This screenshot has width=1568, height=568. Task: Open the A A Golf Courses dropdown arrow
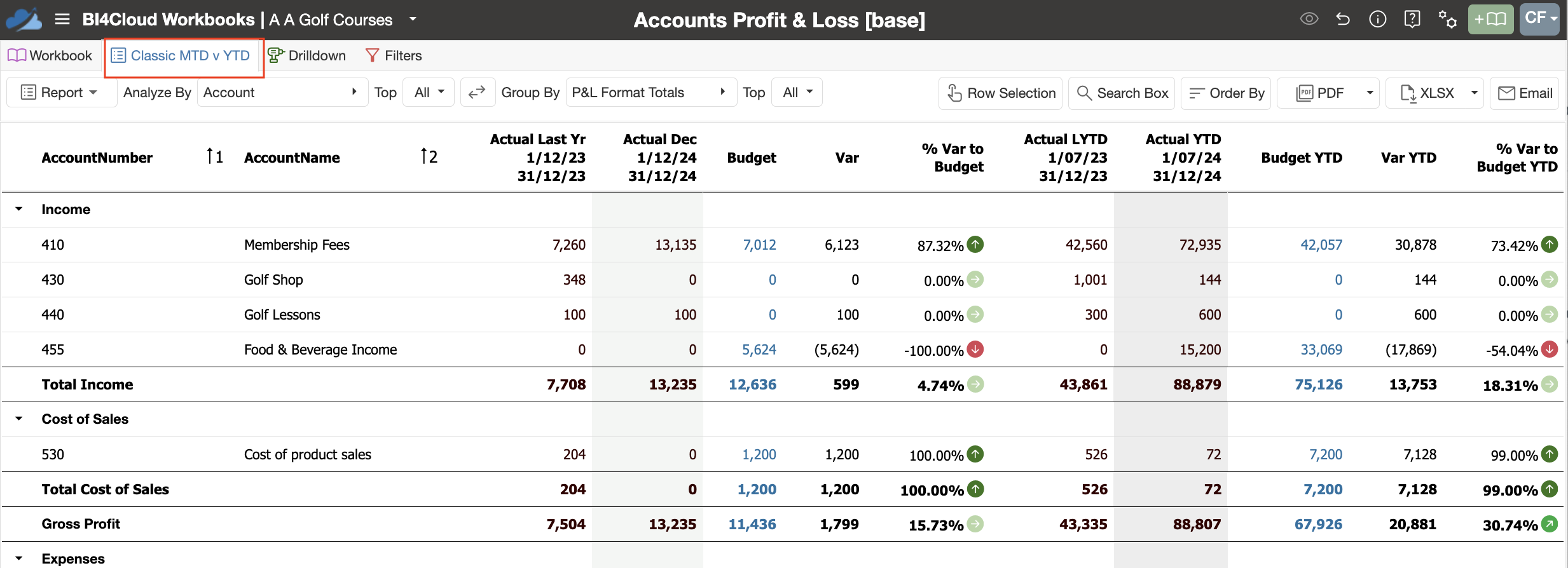tap(413, 19)
